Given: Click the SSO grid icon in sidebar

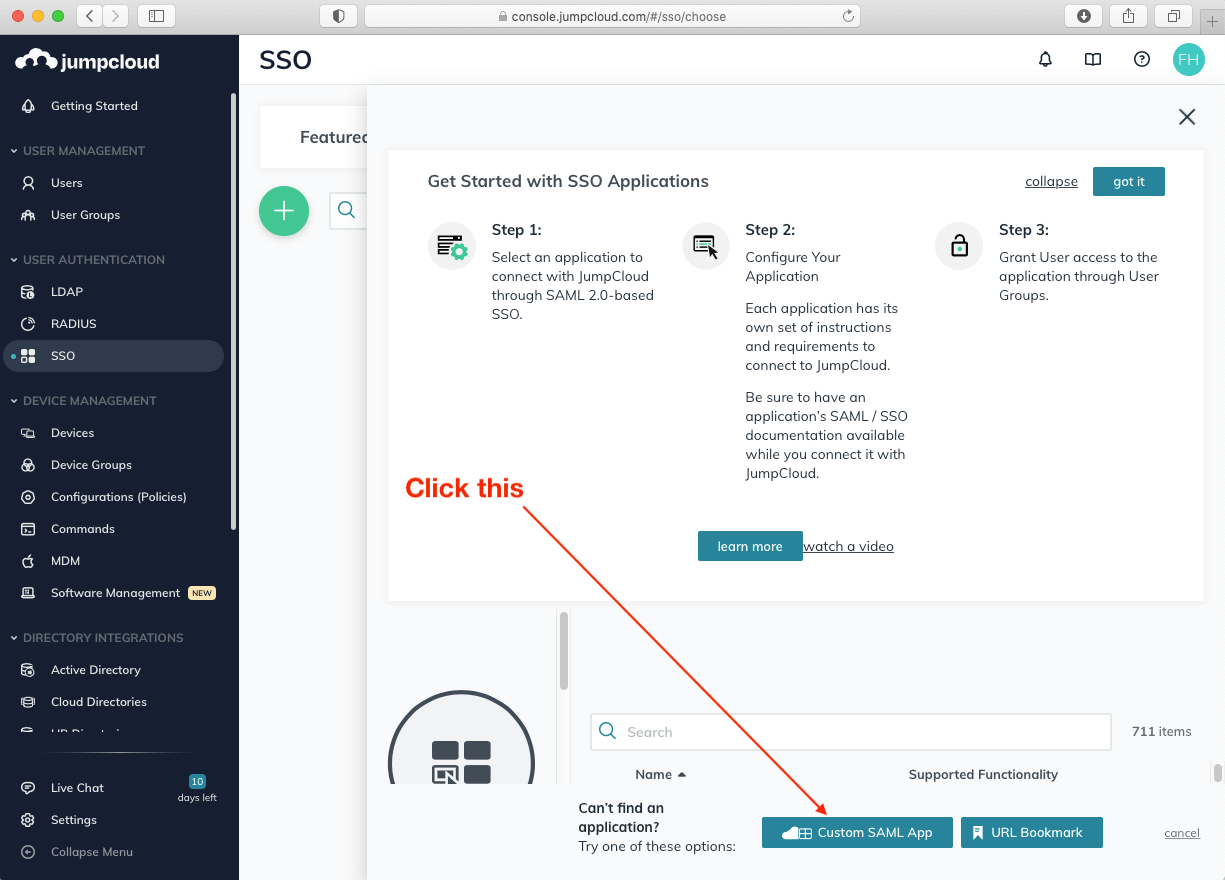Looking at the screenshot, I should coord(28,356).
